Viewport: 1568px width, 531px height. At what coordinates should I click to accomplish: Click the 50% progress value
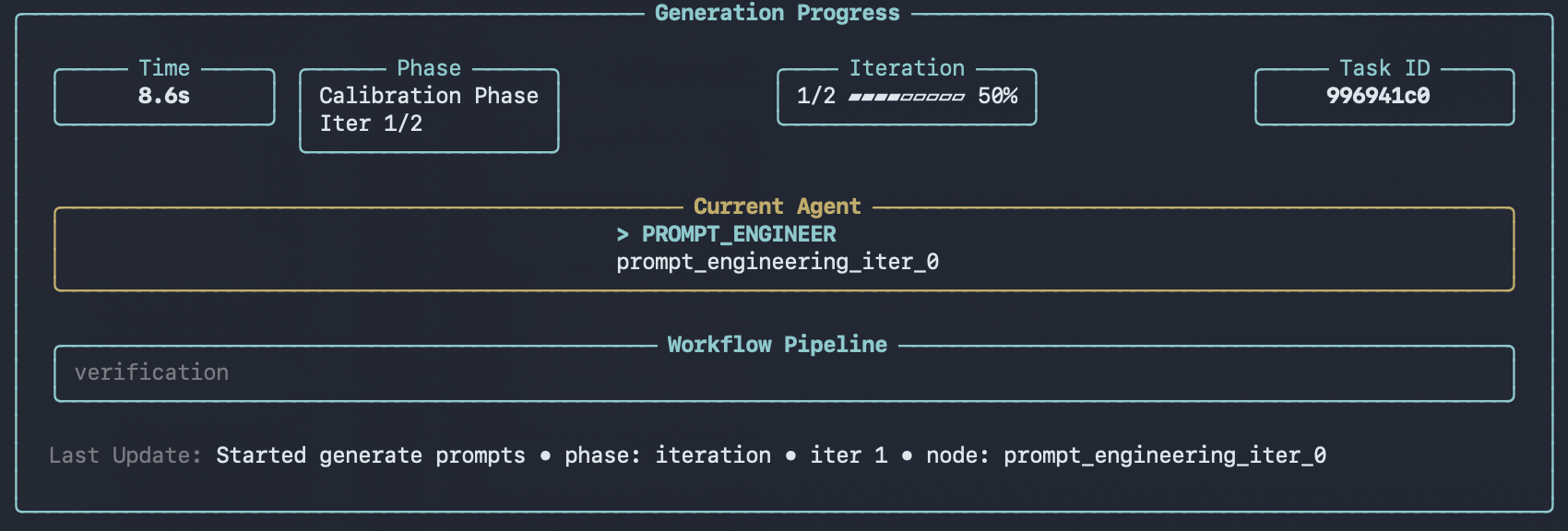click(x=998, y=96)
